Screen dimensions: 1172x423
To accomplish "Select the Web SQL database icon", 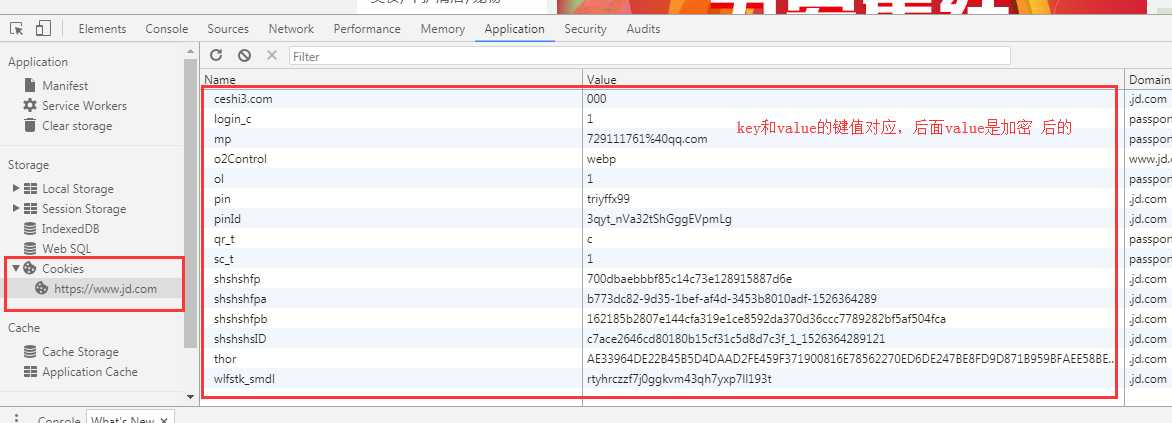I will (x=30, y=248).
